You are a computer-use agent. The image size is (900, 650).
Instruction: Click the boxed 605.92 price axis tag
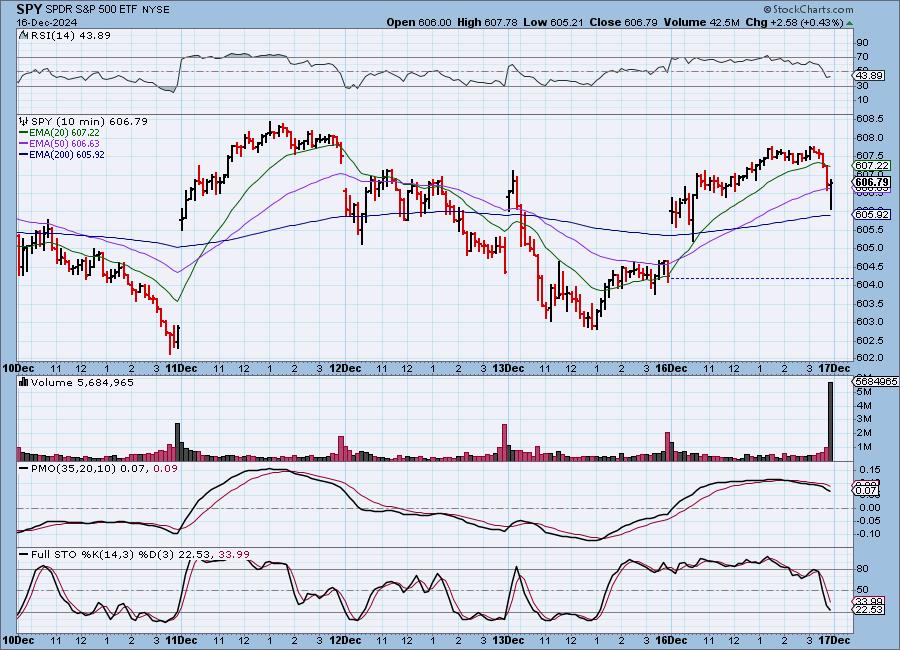pyautogui.click(x=872, y=214)
